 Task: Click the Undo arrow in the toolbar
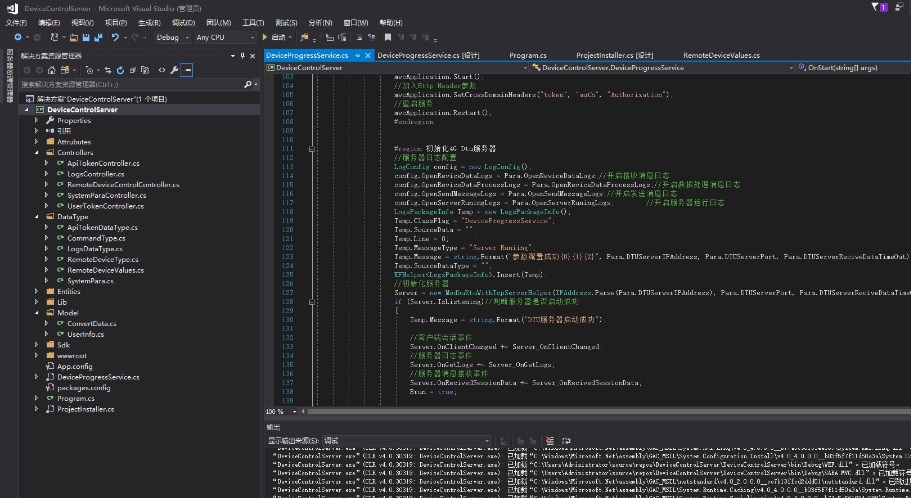pyautogui.click(x=116, y=37)
